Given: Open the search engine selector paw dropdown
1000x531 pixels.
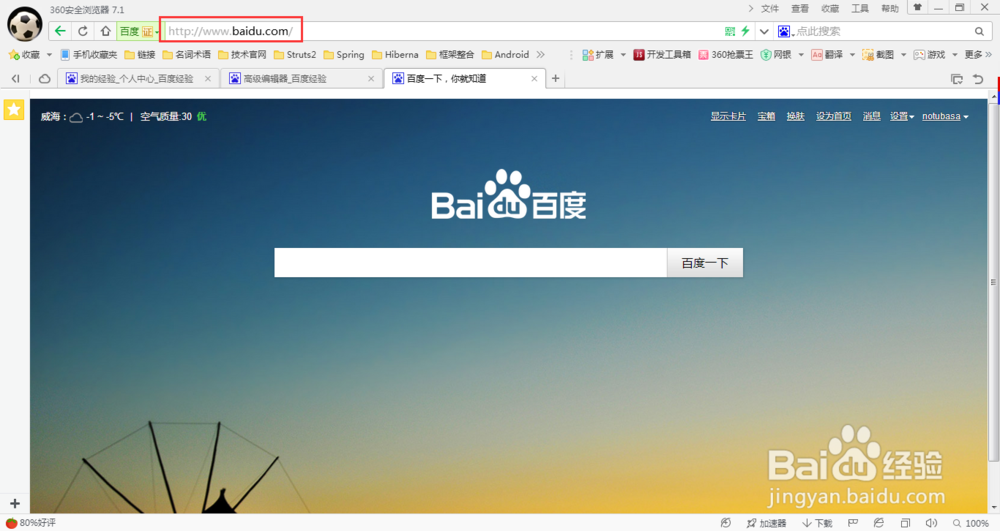Looking at the screenshot, I should pos(786,31).
